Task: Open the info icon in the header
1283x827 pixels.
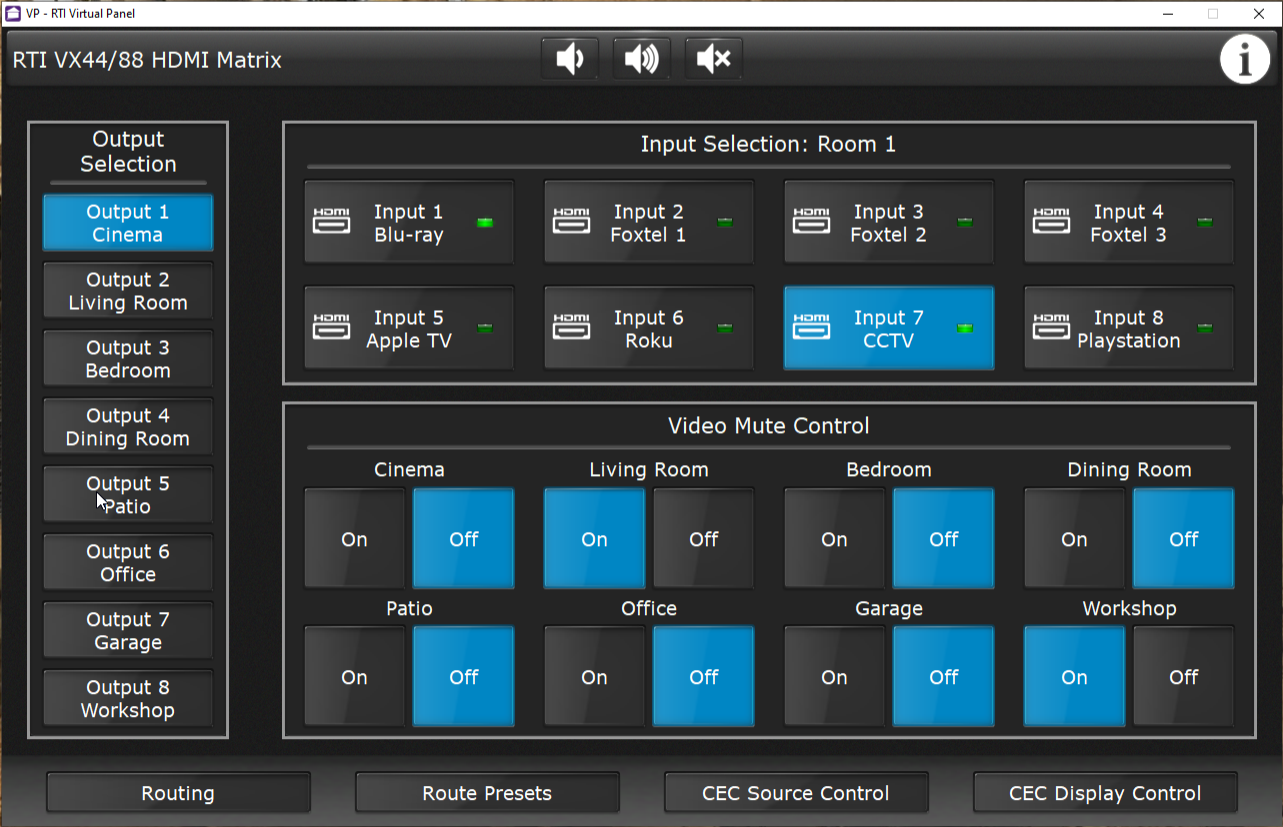Action: coord(1245,60)
